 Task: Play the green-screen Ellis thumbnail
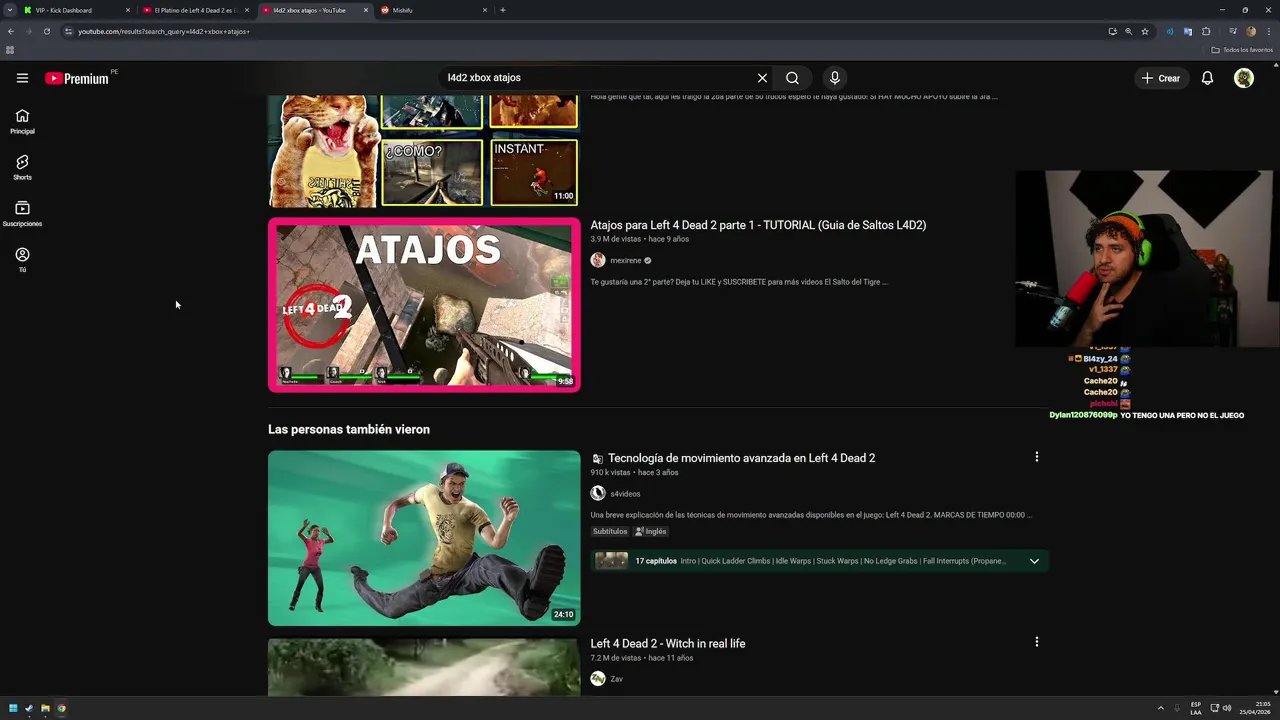424,538
